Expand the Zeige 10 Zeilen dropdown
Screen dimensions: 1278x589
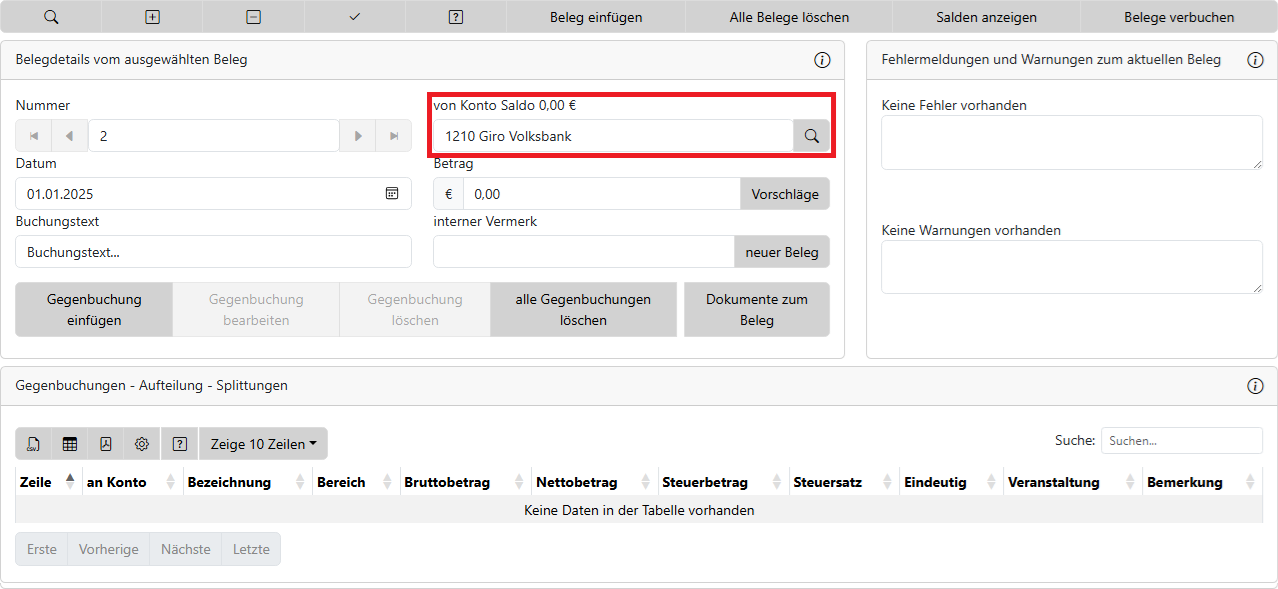click(x=263, y=444)
